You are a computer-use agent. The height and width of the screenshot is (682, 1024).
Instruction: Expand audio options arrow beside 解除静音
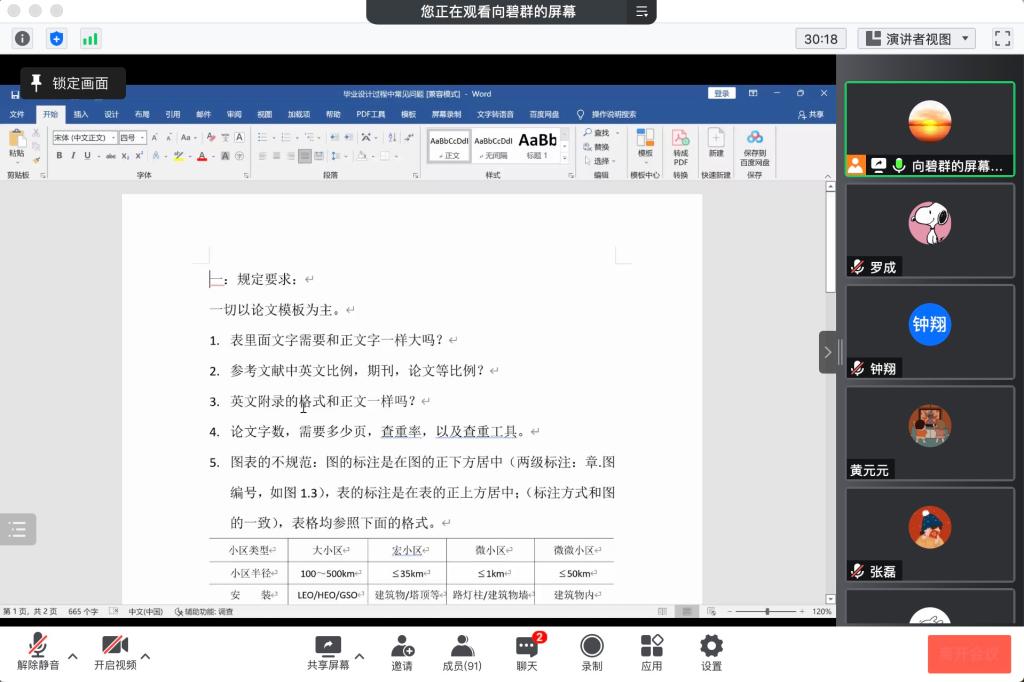pos(69,656)
